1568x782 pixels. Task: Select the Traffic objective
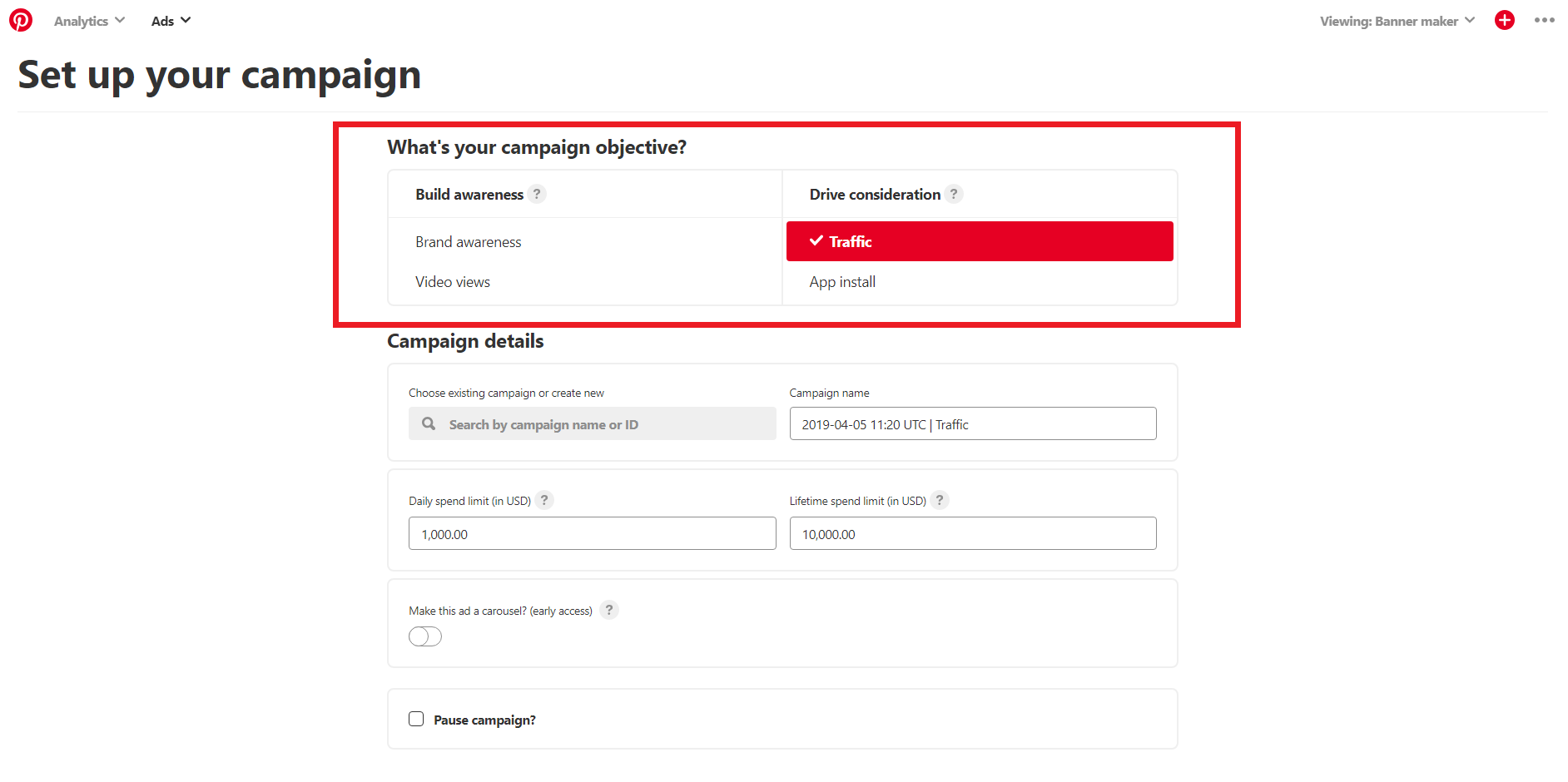[980, 241]
